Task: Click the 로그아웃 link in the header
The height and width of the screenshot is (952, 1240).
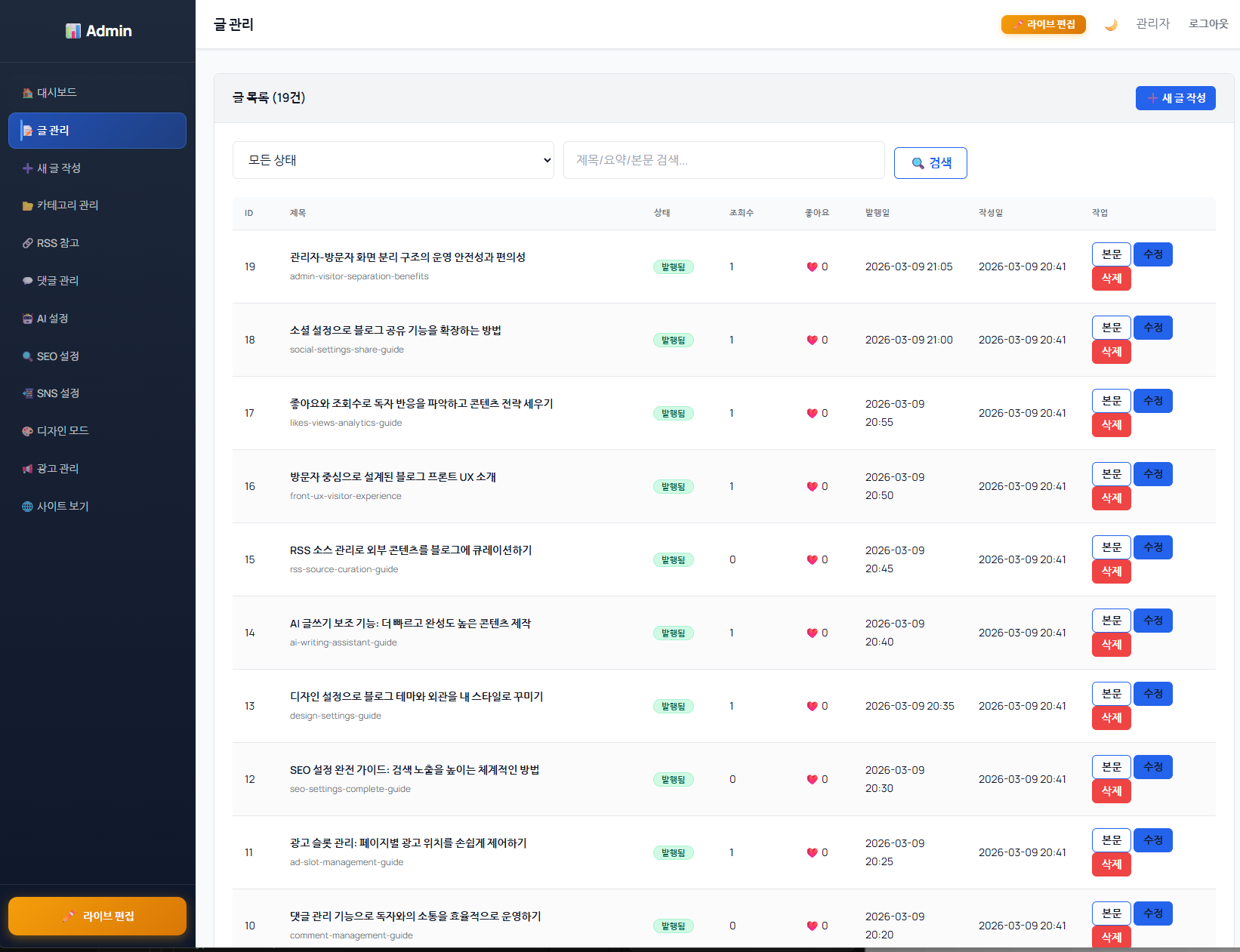Action: coord(1208,24)
